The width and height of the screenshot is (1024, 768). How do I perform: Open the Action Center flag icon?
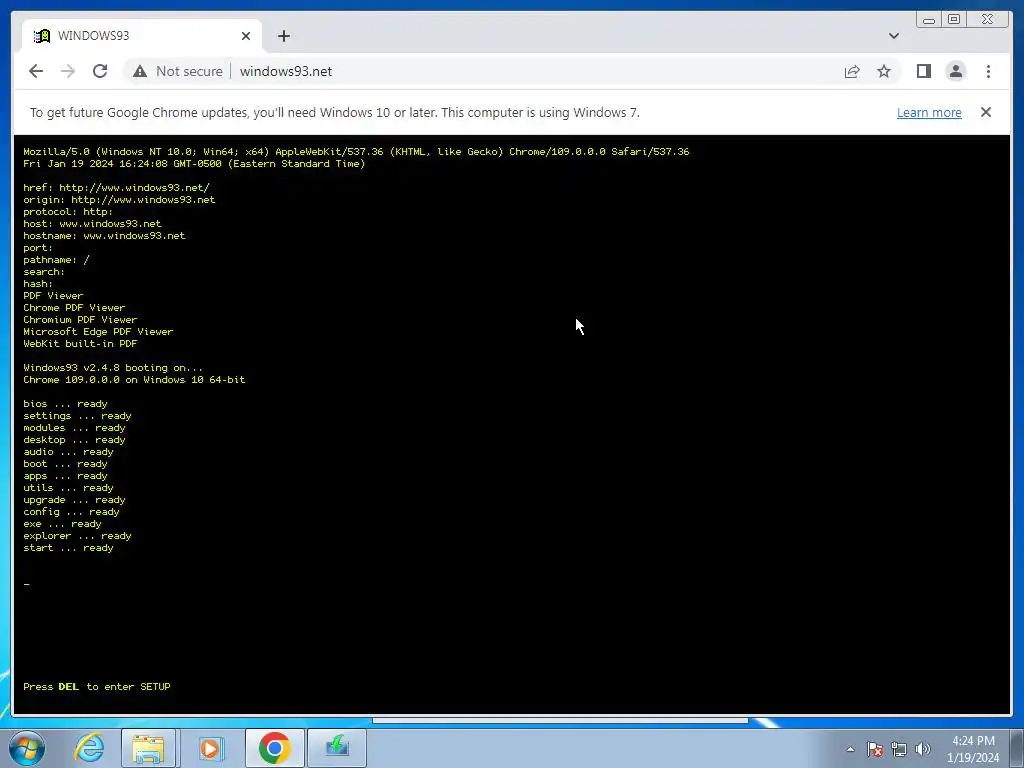pyautogui.click(x=874, y=749)
